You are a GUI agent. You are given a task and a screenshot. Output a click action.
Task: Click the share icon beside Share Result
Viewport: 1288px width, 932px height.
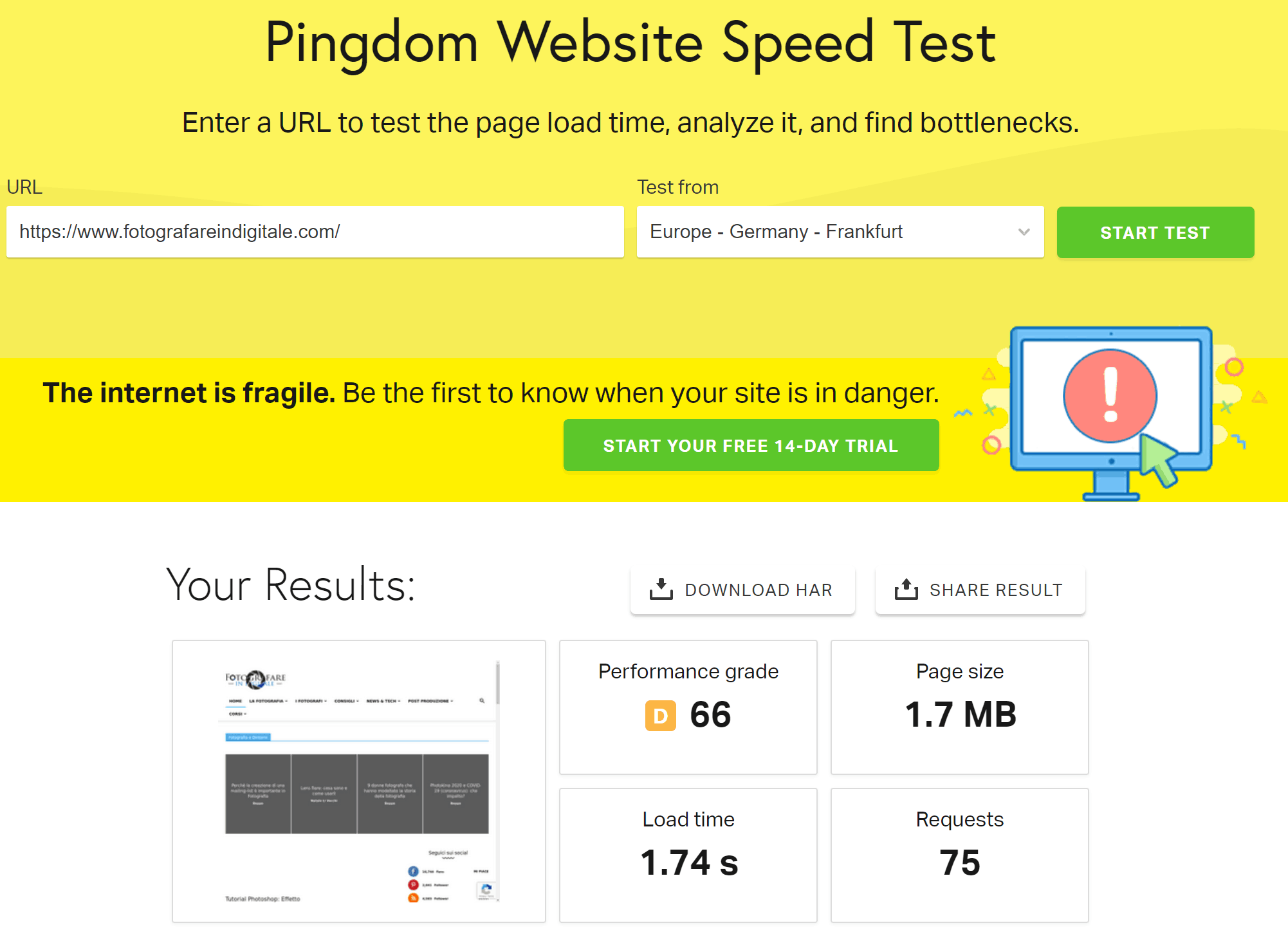tap(906, 589)
